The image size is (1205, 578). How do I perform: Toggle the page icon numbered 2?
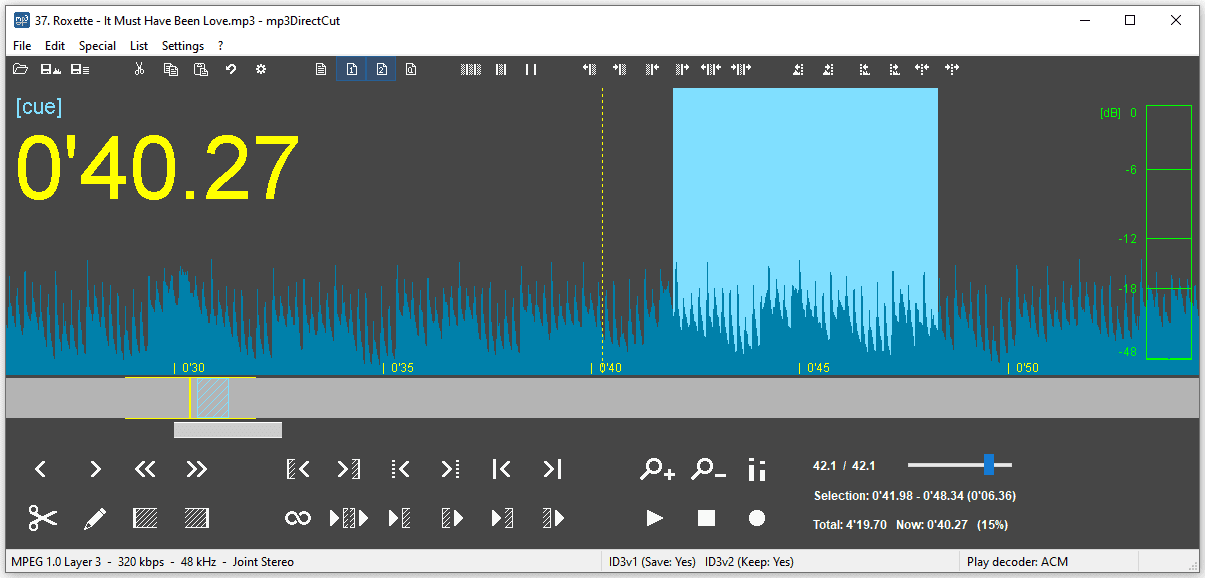coord(381,69)
